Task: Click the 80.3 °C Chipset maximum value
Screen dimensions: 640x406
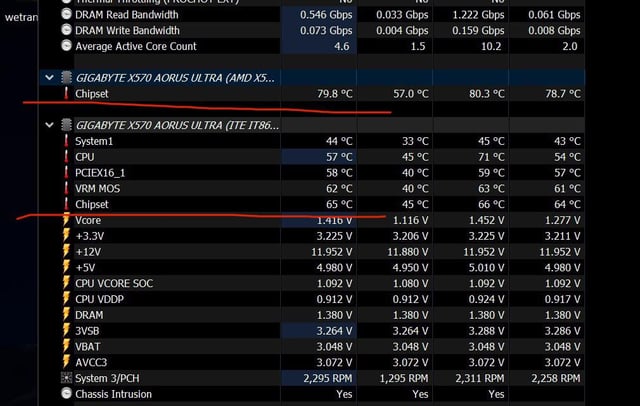Action: pos(487,94)
